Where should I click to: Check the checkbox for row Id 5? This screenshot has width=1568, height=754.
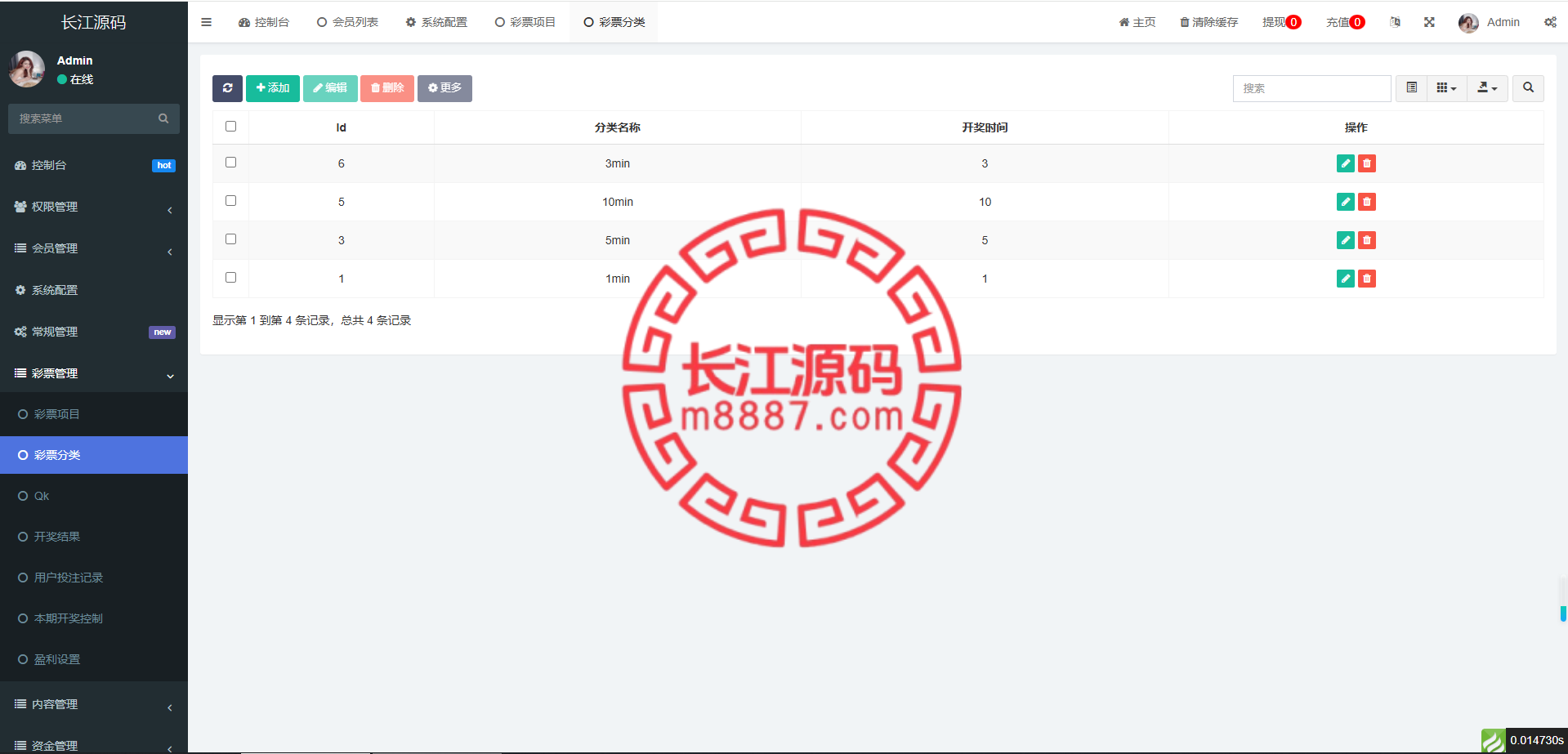coord(230,201)
